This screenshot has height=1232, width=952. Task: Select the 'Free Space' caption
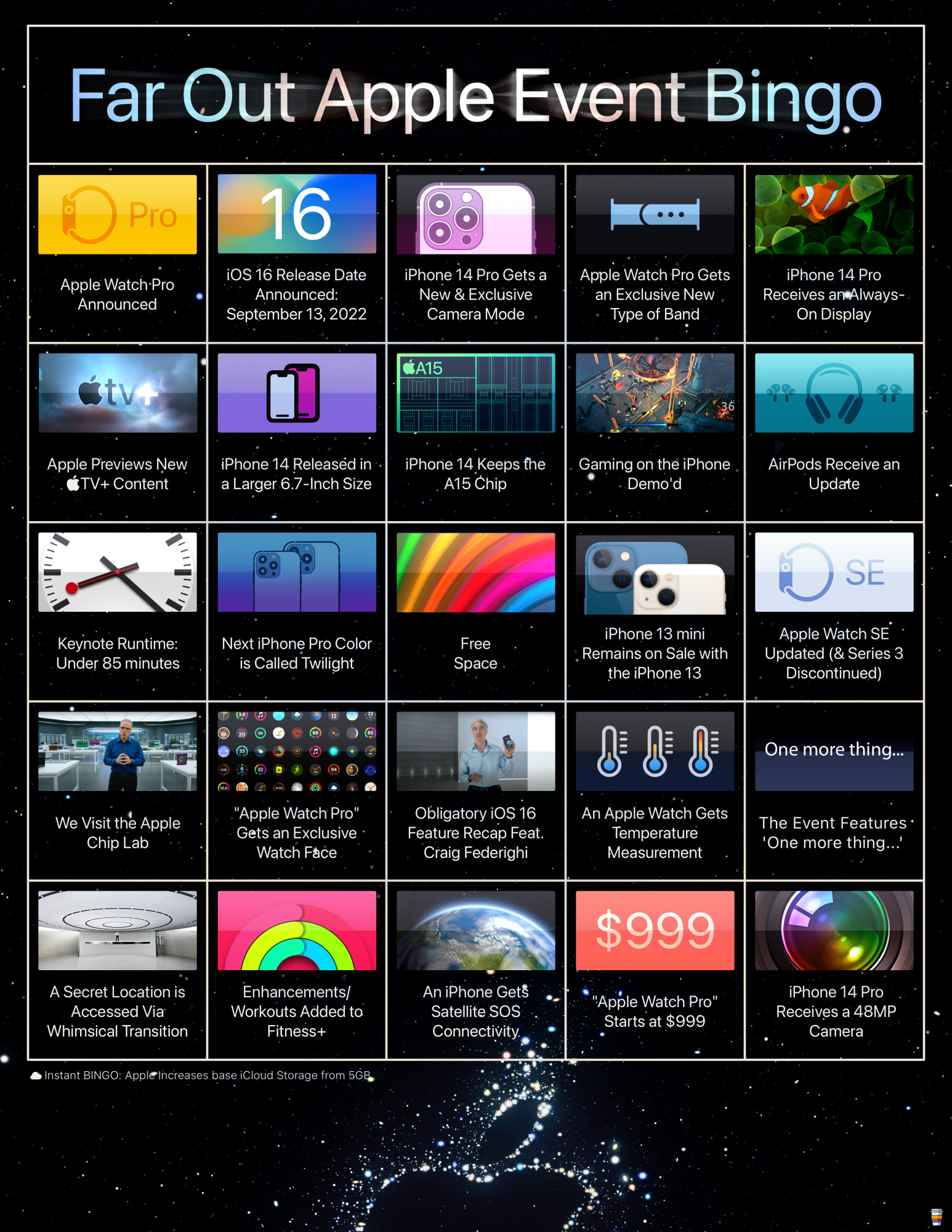click(476, 653)
